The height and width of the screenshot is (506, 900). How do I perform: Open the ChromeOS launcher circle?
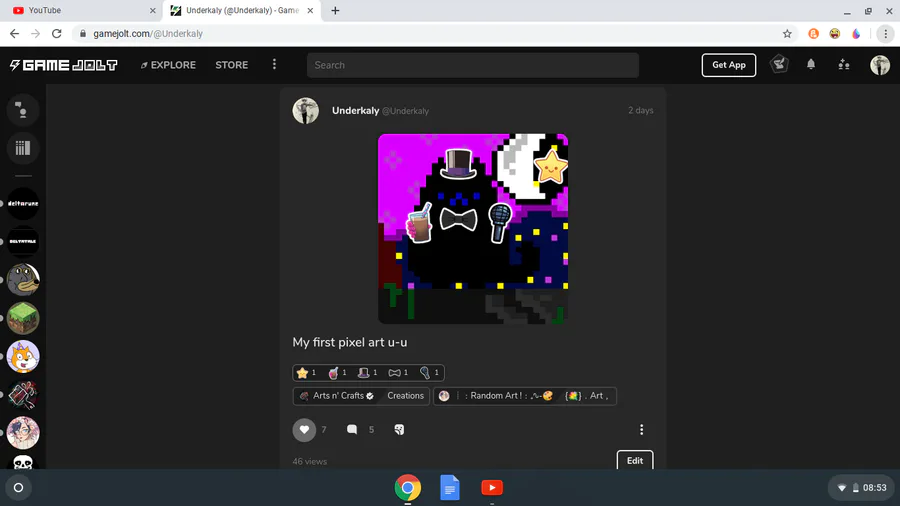click(18, 488)
